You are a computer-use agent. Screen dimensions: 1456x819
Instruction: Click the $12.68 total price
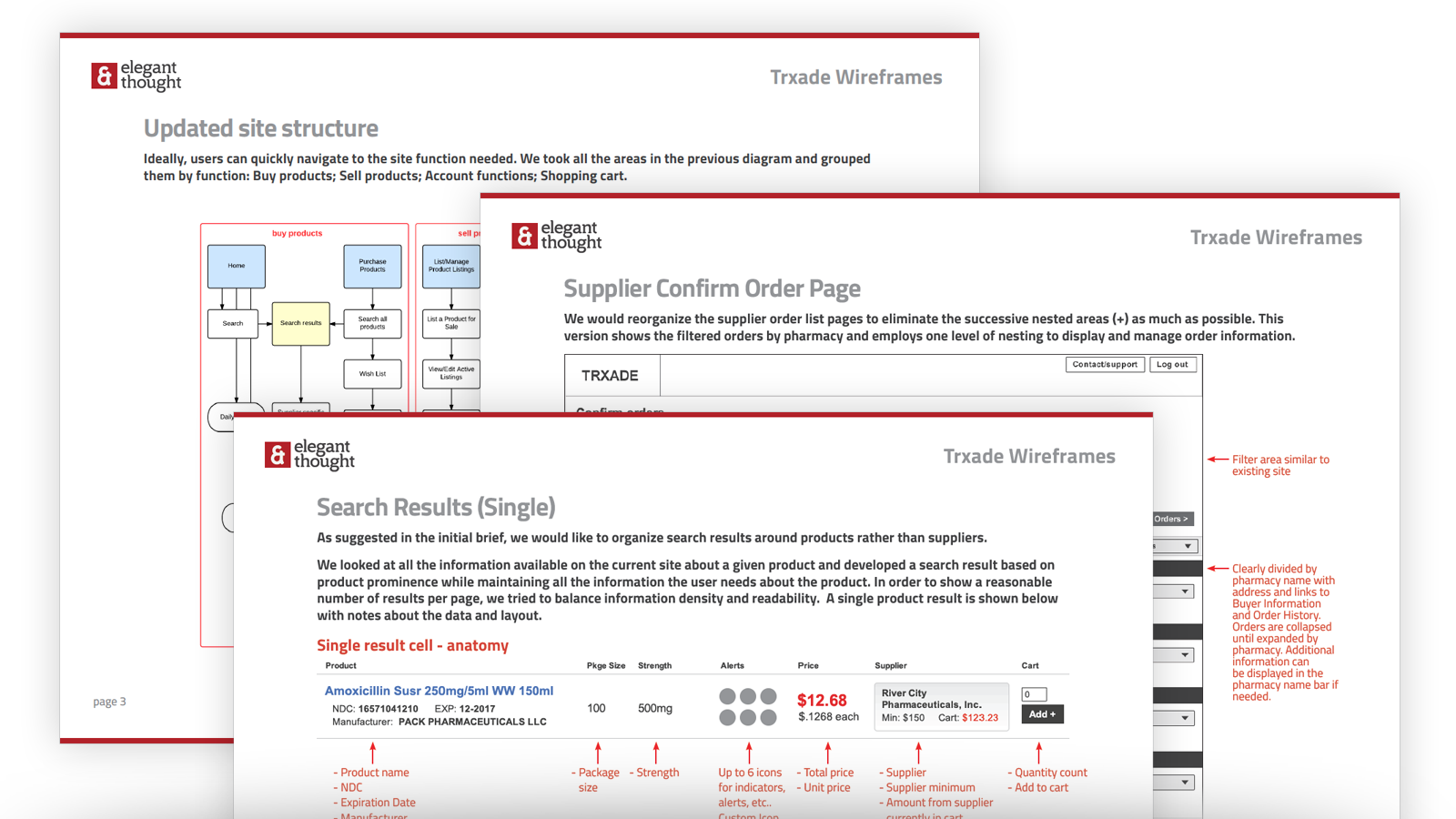[822, 700]
